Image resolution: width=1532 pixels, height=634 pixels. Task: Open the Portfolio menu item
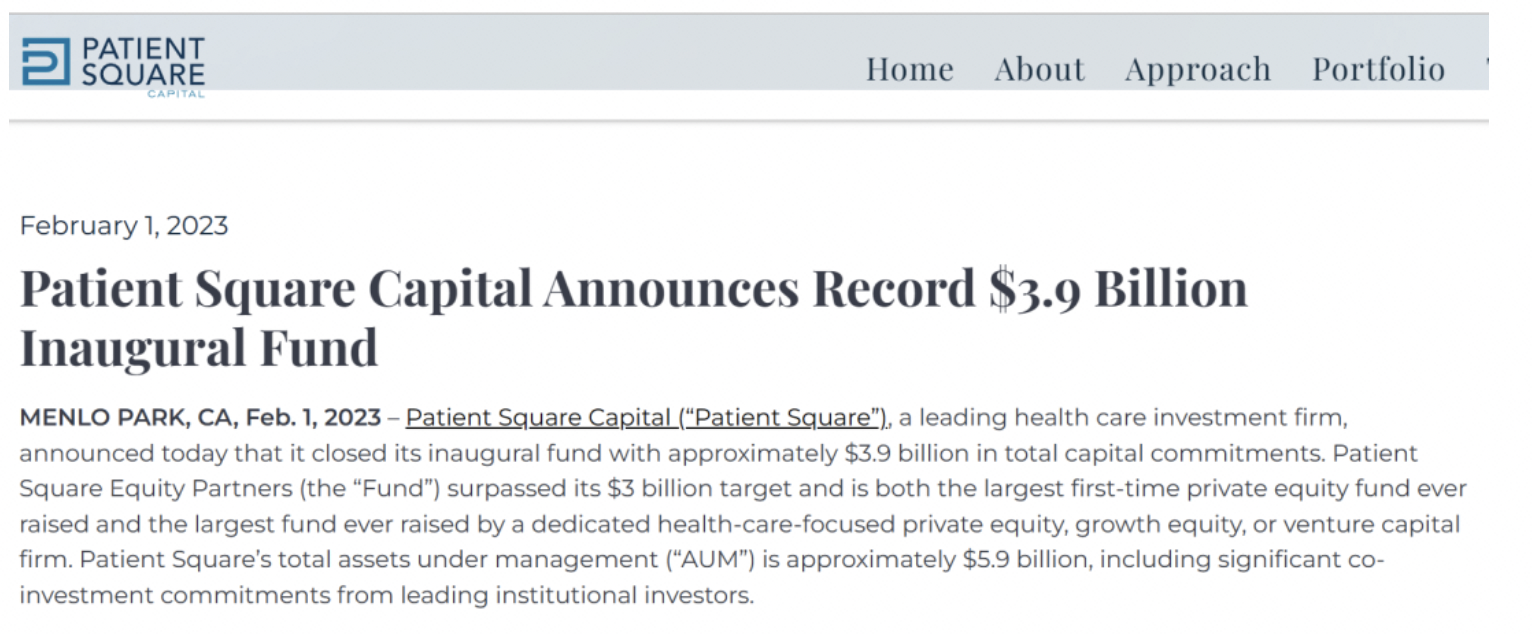coord(1378,69)
